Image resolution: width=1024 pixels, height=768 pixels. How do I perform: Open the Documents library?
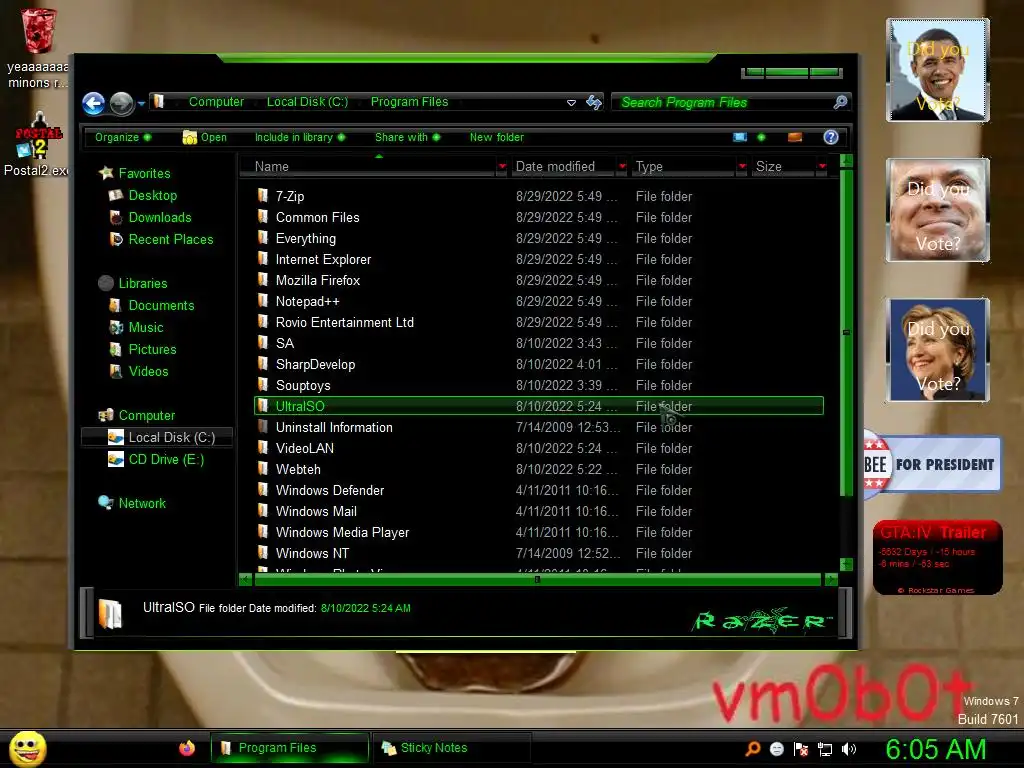click(161, 306)
